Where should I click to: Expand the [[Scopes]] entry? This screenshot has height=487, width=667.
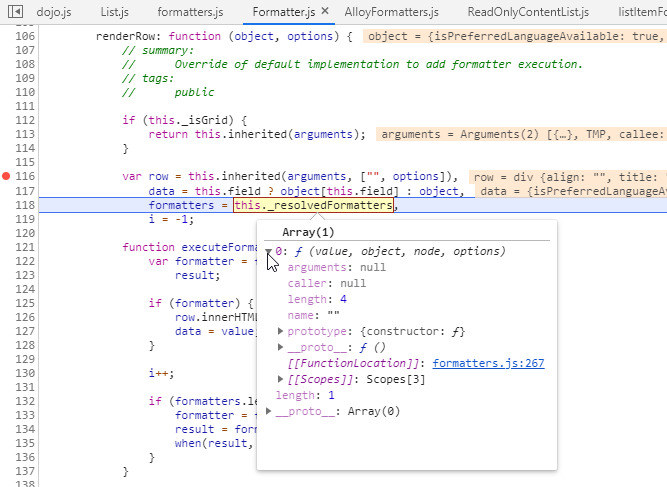[x=281, y=379]
